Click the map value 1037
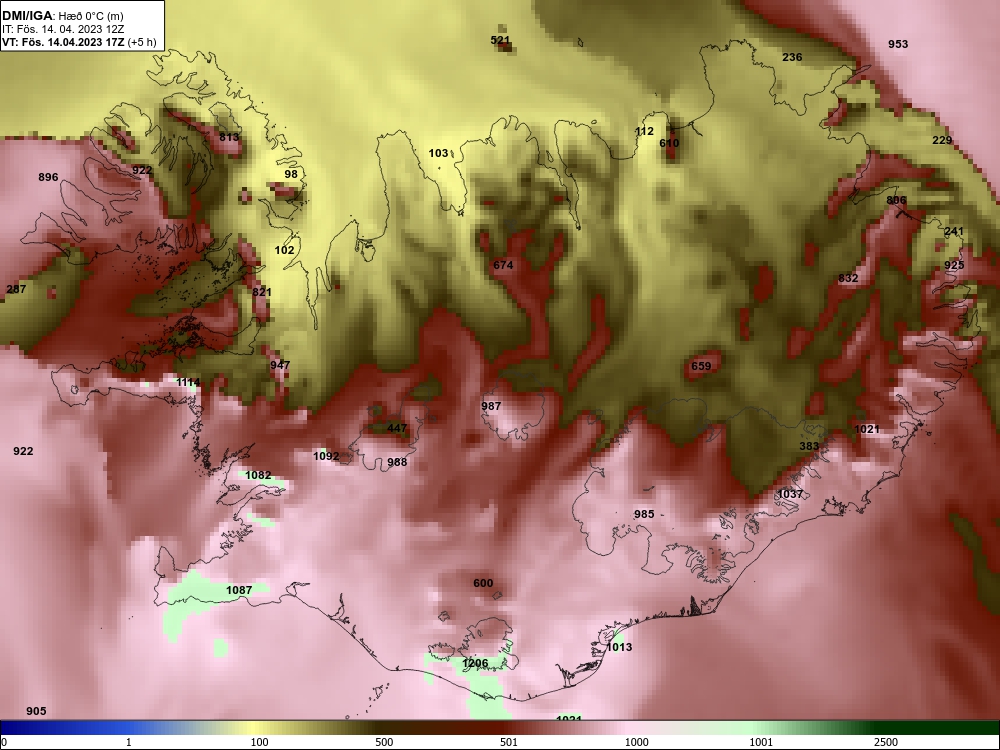Image resolution: width=1000 pixels, height=750 pixels. click(790, 494)
